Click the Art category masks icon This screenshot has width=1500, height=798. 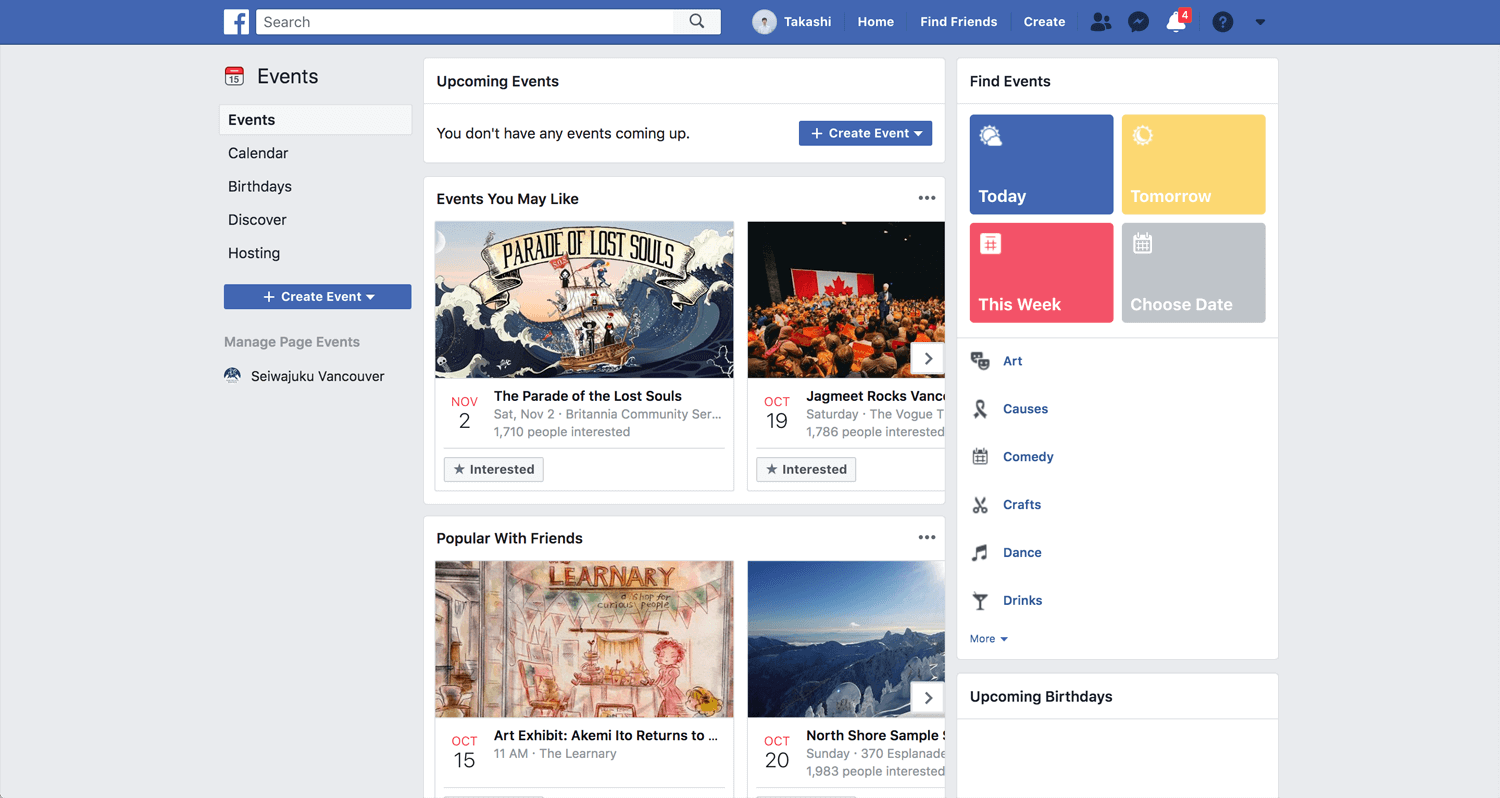[x=980, y=361]
